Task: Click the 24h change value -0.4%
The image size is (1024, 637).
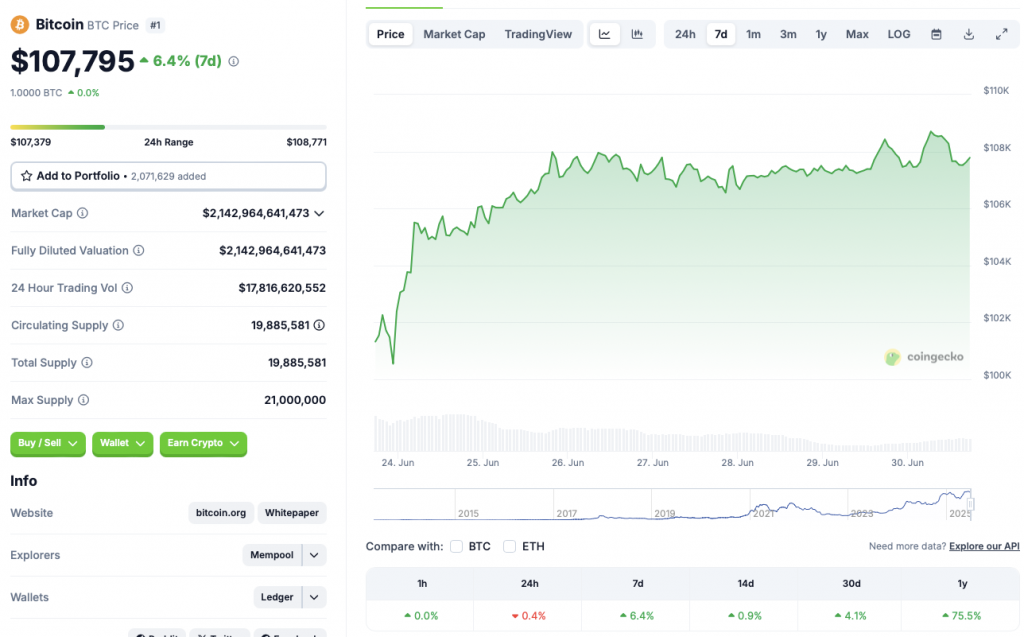Action: pos(529,616)
